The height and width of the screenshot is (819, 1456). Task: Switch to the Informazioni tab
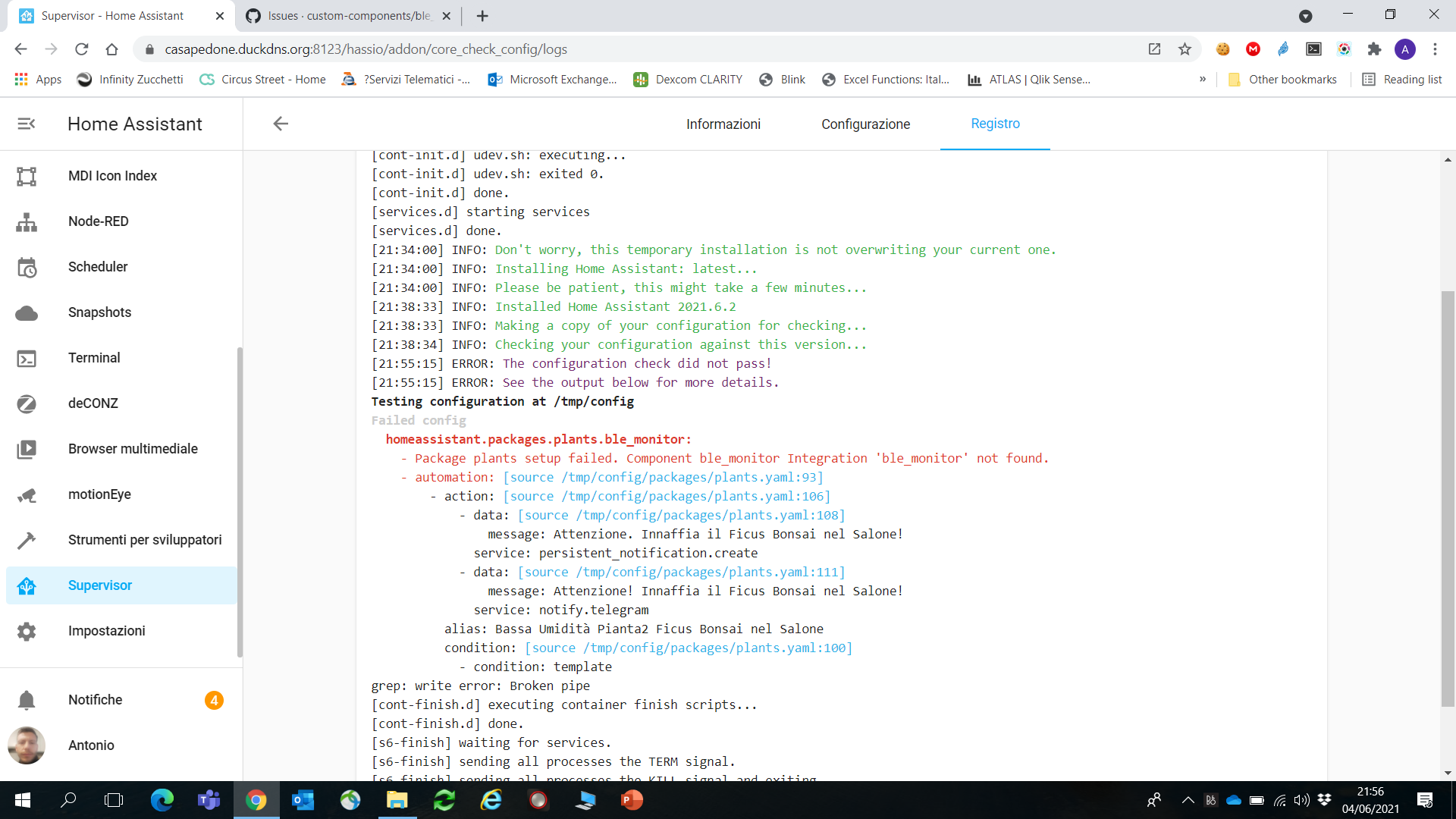723,124
